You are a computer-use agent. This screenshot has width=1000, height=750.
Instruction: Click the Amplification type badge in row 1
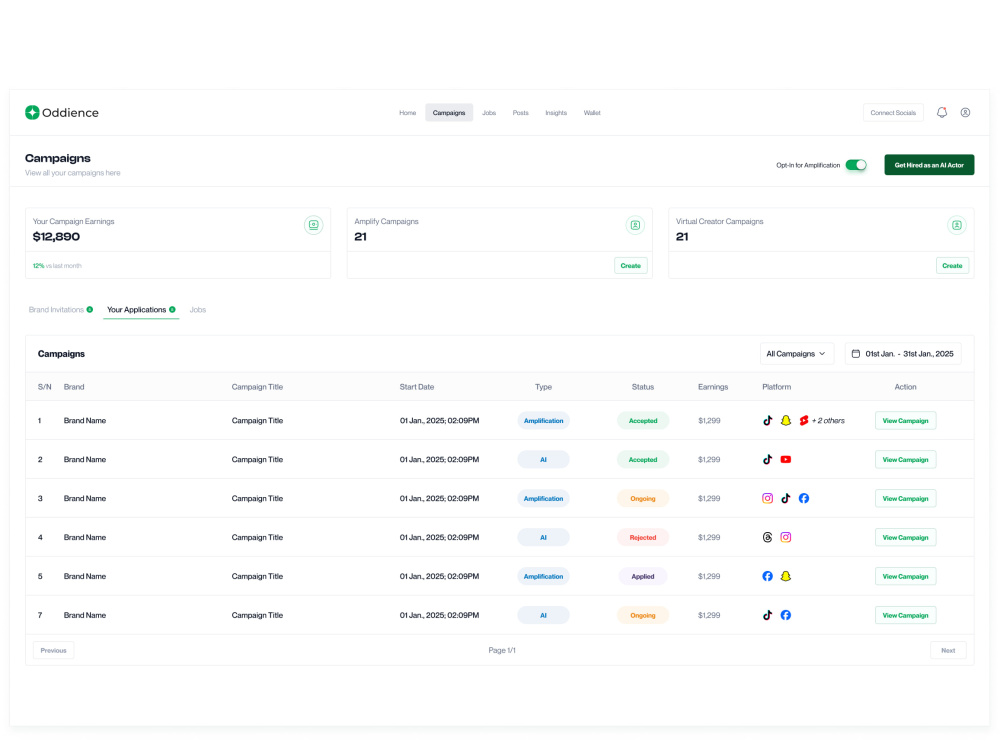543,420
